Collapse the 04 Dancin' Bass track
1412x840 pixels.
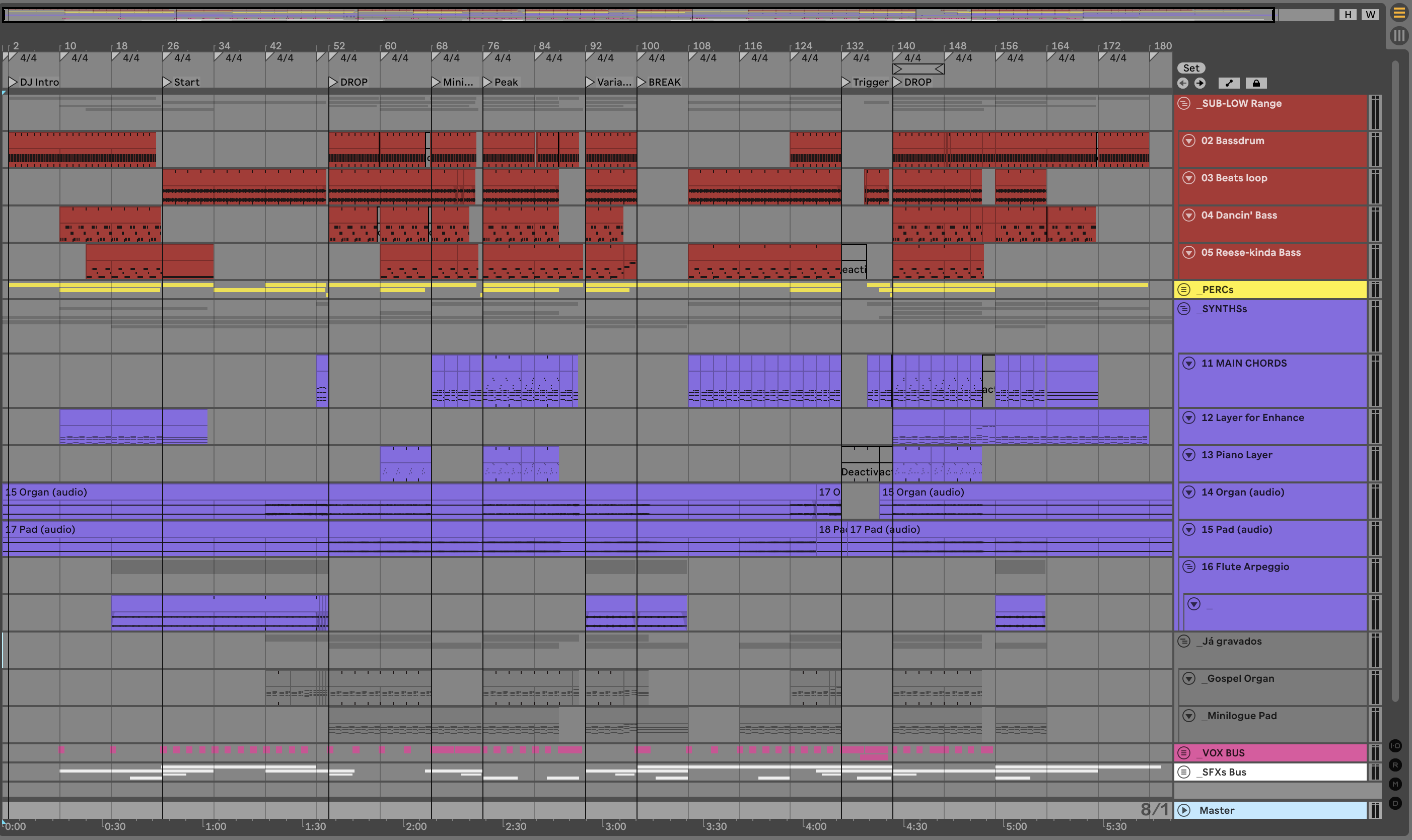(1189, 215)
